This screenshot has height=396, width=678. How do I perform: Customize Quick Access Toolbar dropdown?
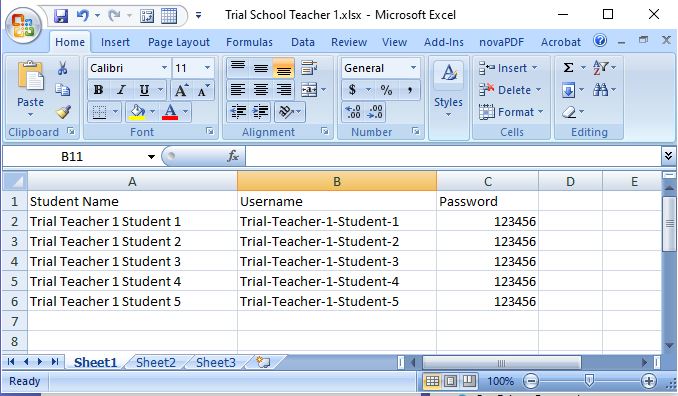click(198, 16)
